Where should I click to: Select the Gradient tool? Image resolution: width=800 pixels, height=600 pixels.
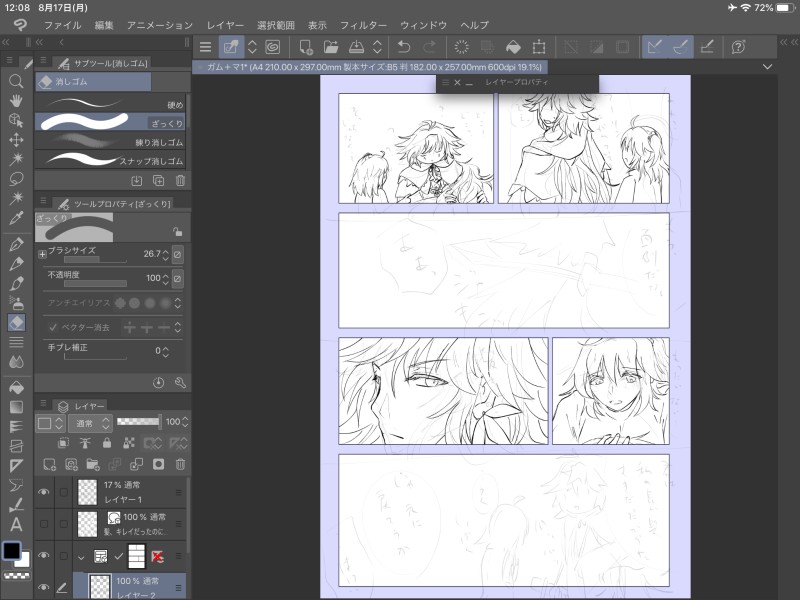click(16, 407)
